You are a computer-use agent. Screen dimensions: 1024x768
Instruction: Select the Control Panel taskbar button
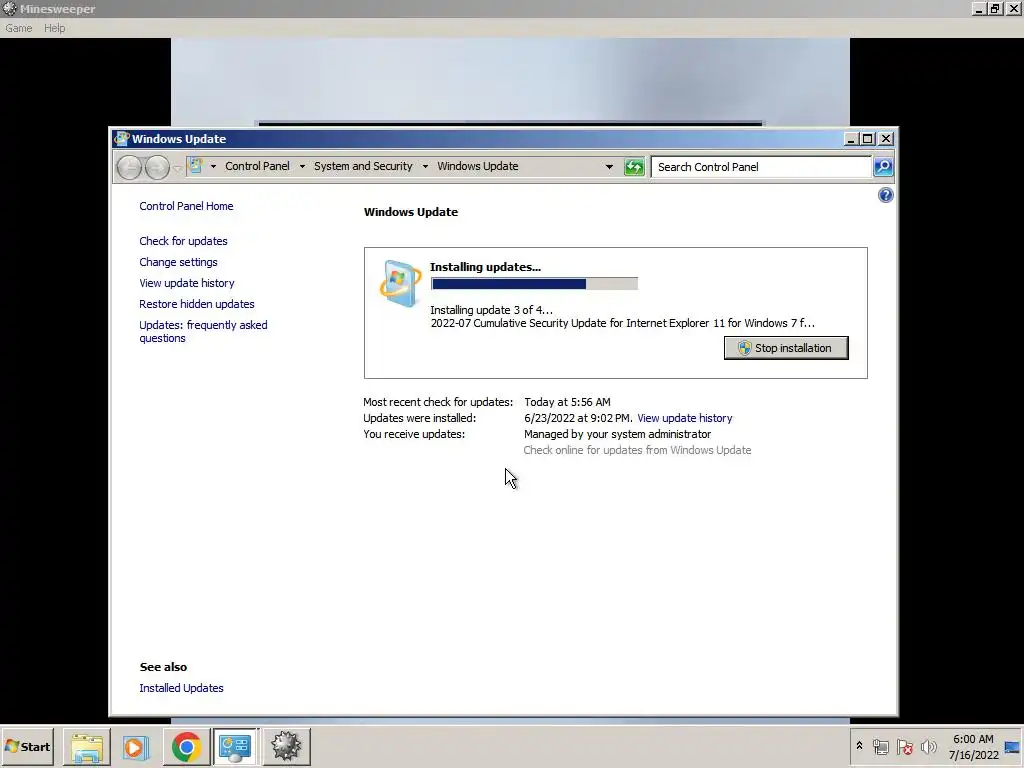[235, 747]
